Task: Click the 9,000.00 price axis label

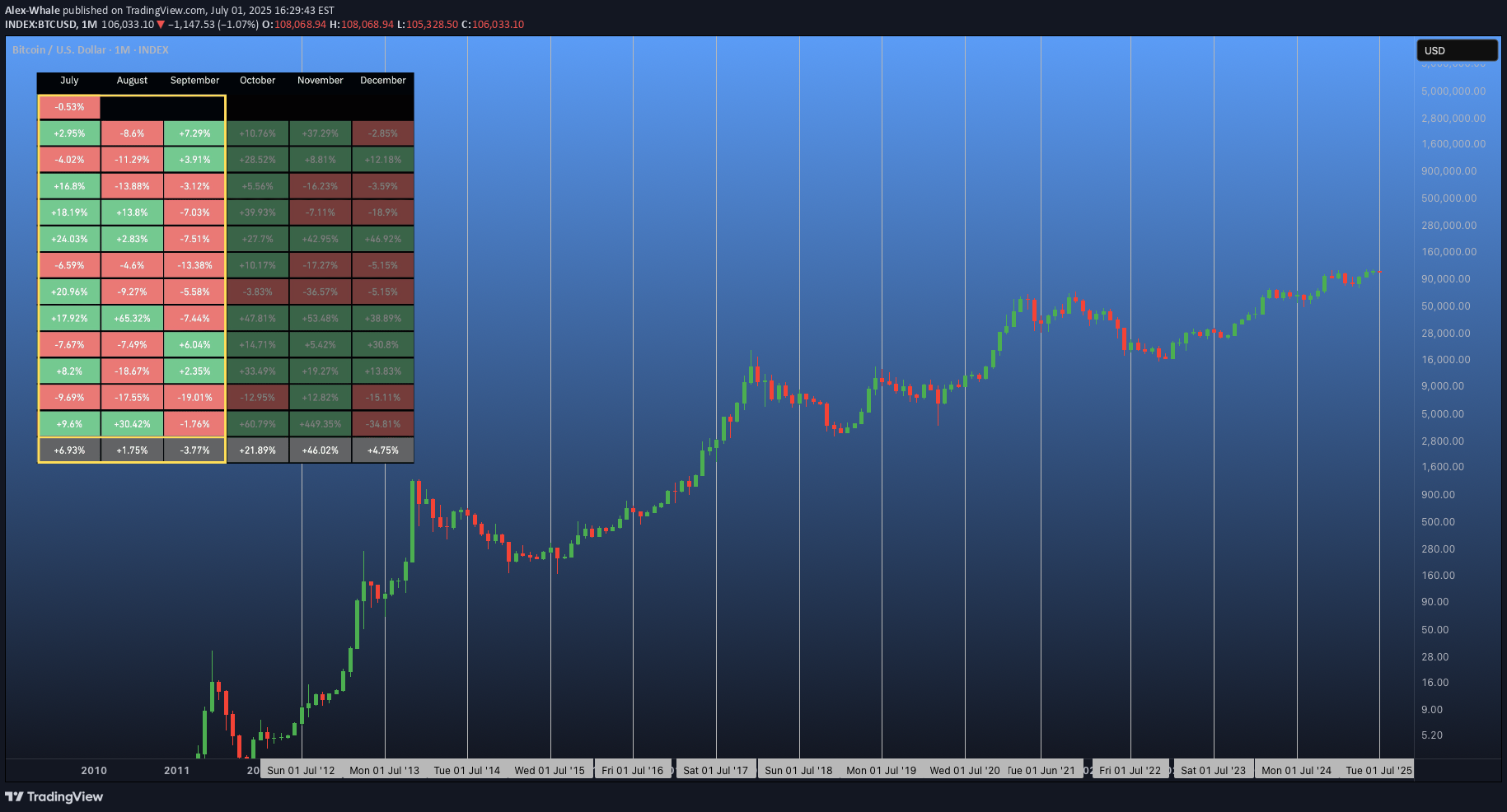Action: [x=1443, y=386]
